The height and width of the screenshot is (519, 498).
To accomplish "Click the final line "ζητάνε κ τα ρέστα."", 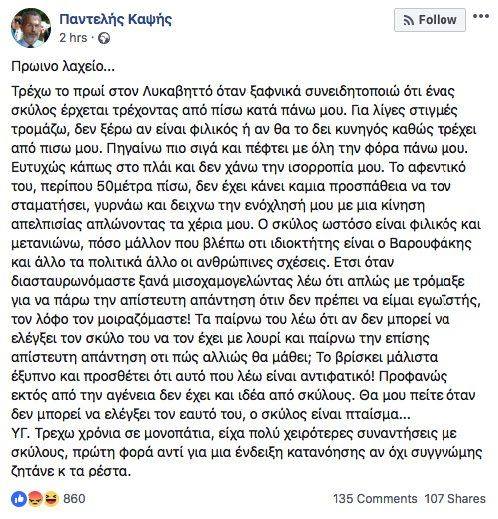I will click(71, 472).
